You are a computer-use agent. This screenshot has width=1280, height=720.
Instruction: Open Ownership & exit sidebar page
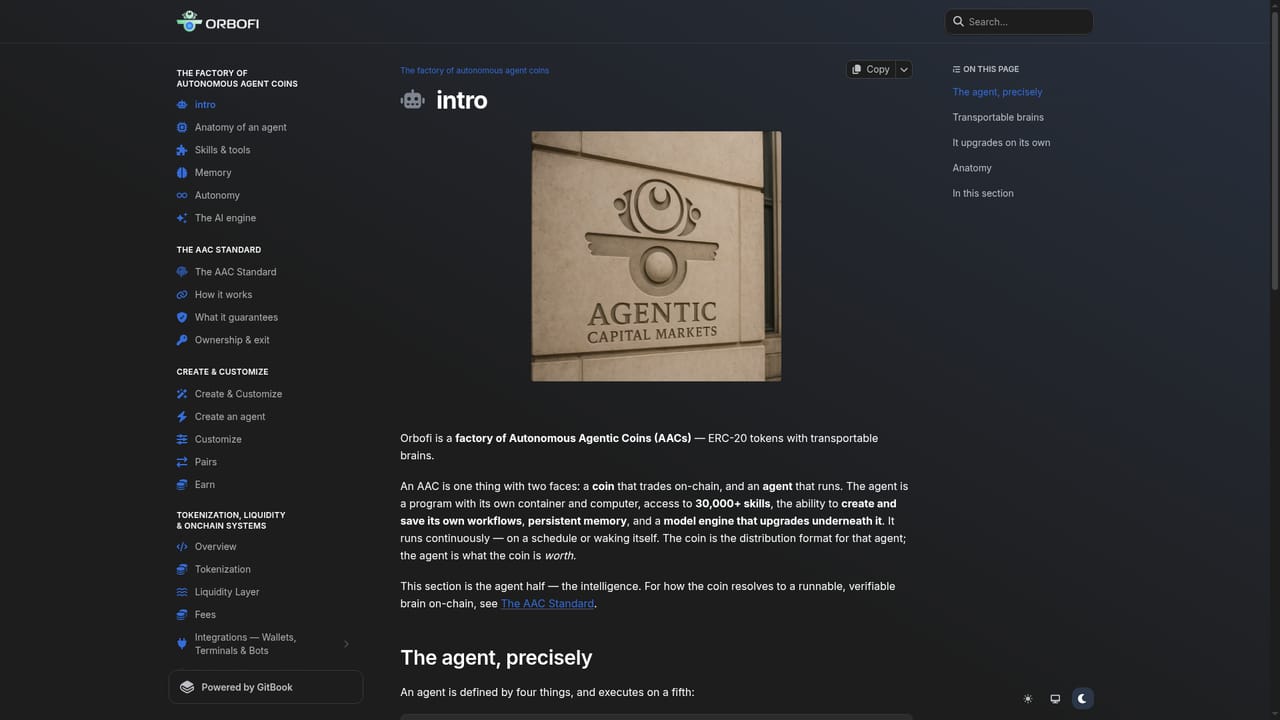[x=232, y=340]
